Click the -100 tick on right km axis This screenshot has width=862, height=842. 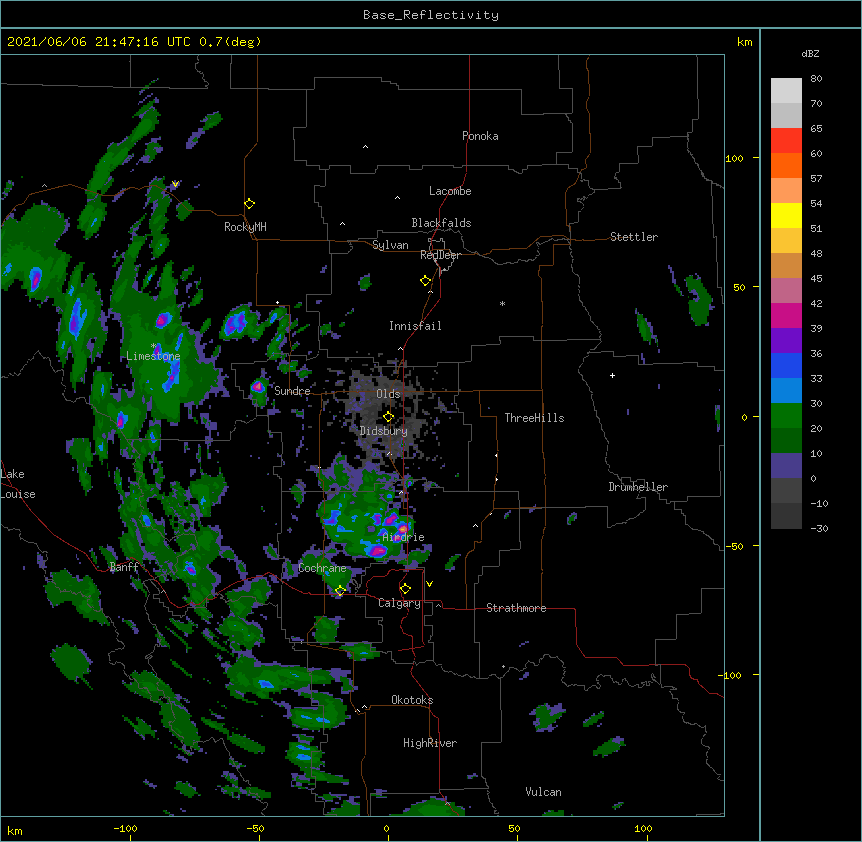pos(731,675)
